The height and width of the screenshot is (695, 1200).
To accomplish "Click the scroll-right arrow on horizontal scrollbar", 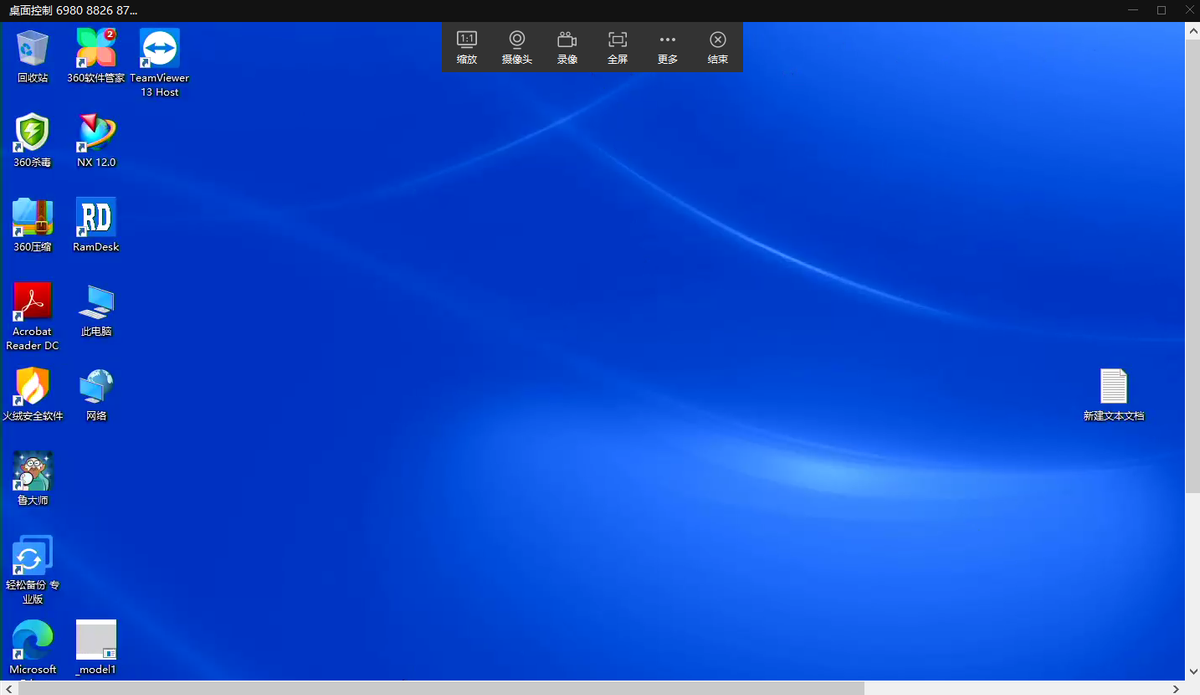I will point(1176,688).
